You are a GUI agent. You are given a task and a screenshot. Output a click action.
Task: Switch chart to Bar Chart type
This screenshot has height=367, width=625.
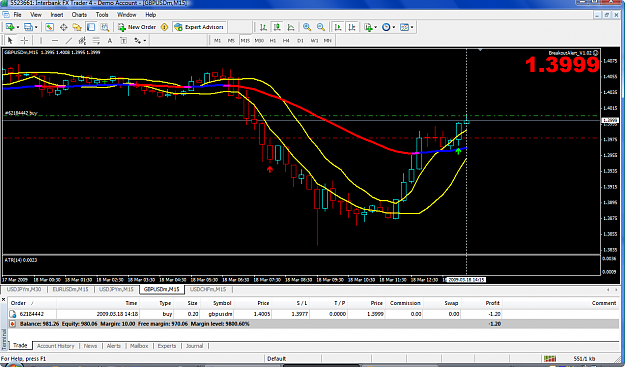click(263, 27)
